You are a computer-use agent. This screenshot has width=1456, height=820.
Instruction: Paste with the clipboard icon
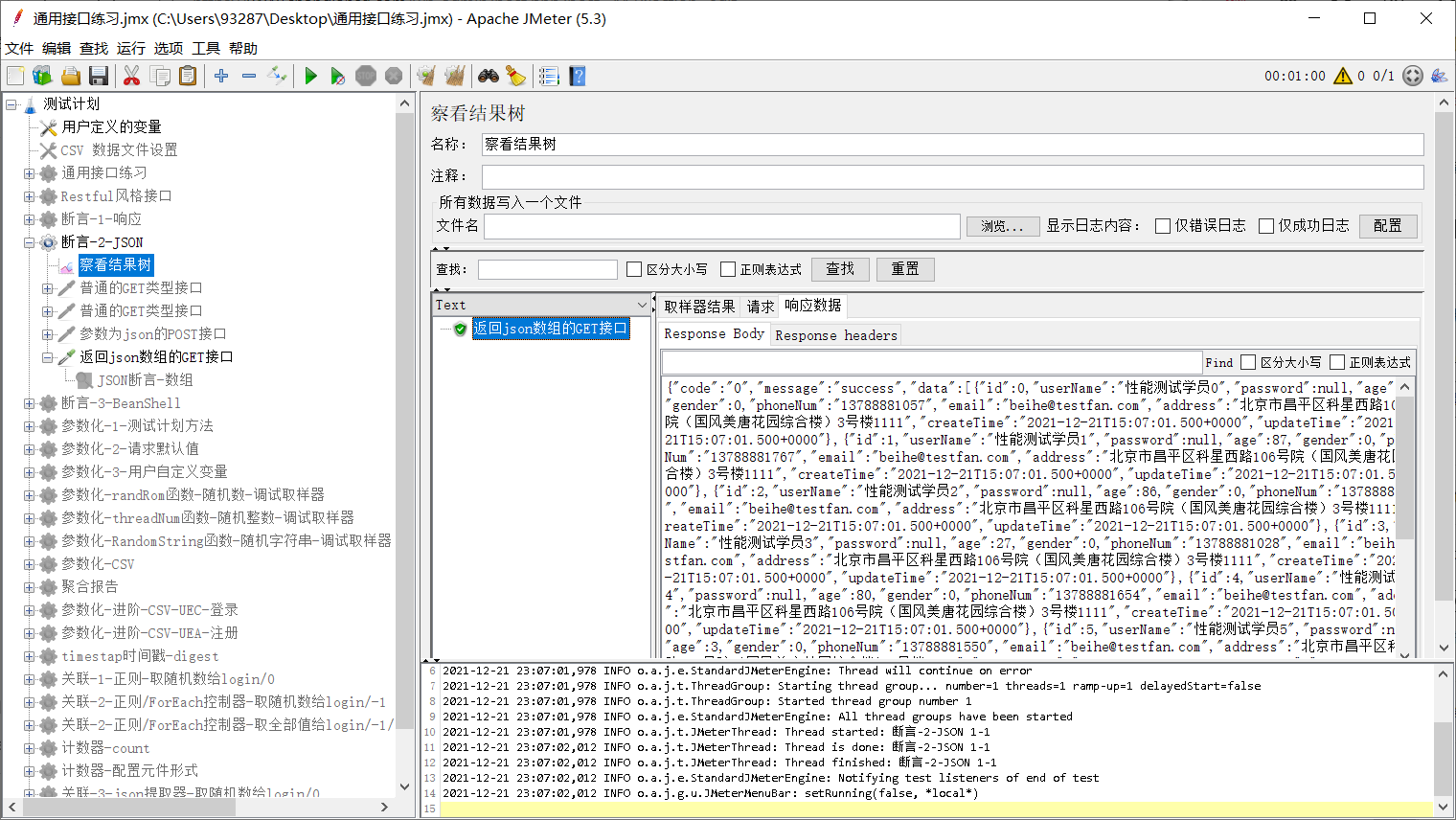coord(188,76)
